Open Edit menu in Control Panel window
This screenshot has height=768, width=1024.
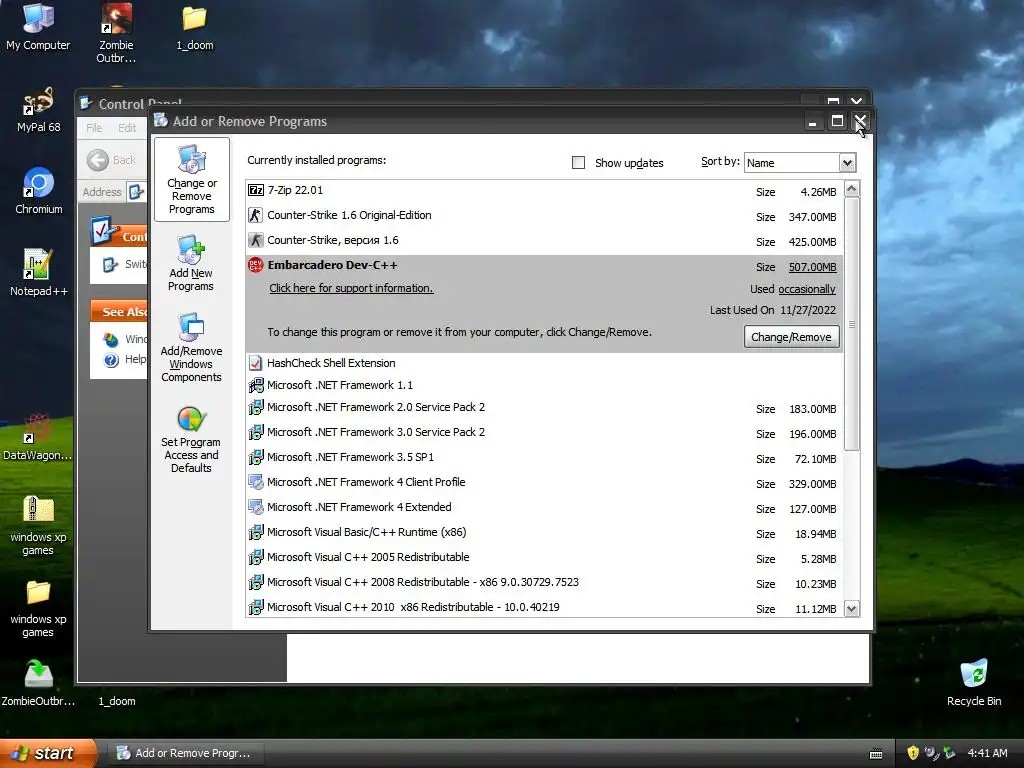point(127,127)
